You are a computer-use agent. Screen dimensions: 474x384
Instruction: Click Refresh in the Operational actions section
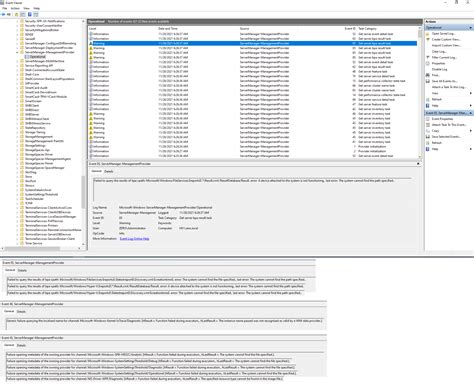point(437,99)
